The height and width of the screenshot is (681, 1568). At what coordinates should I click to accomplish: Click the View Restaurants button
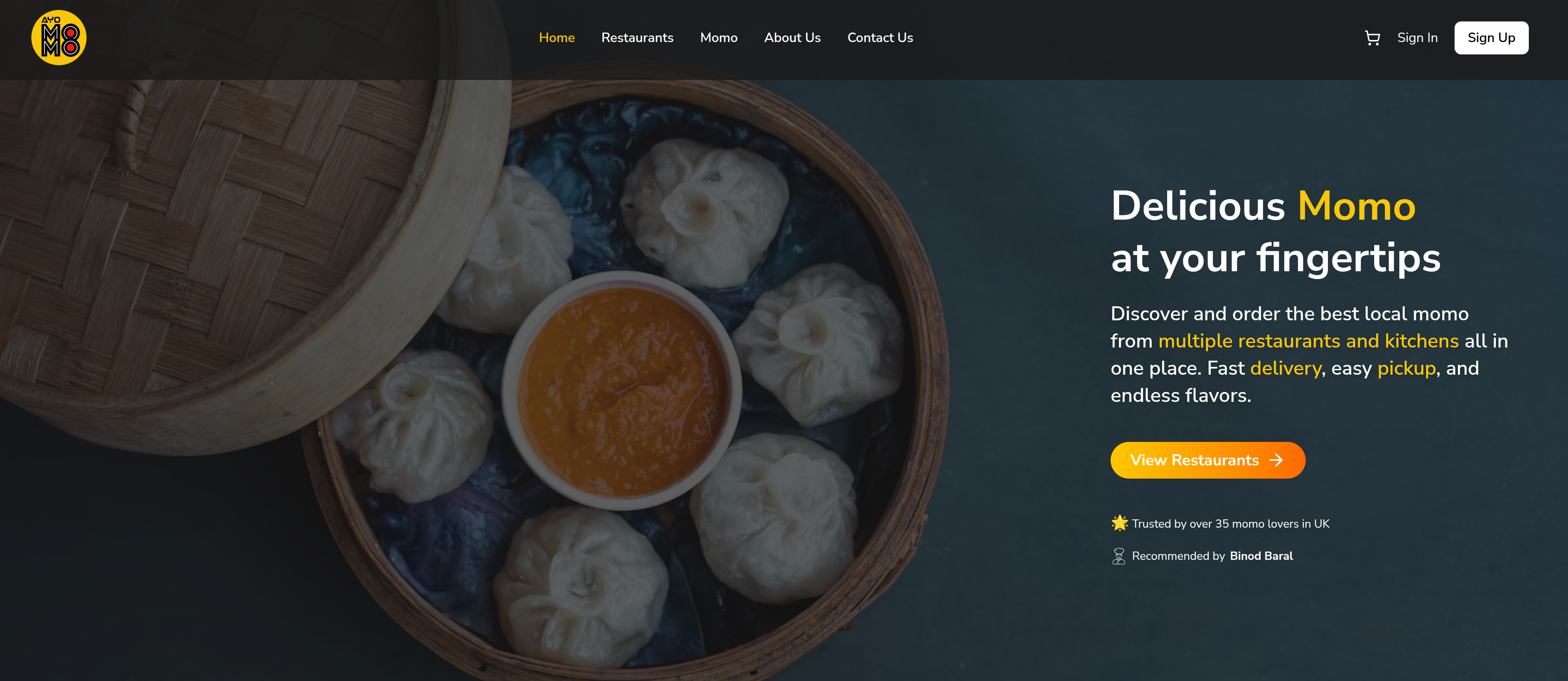pos(1207,460)
